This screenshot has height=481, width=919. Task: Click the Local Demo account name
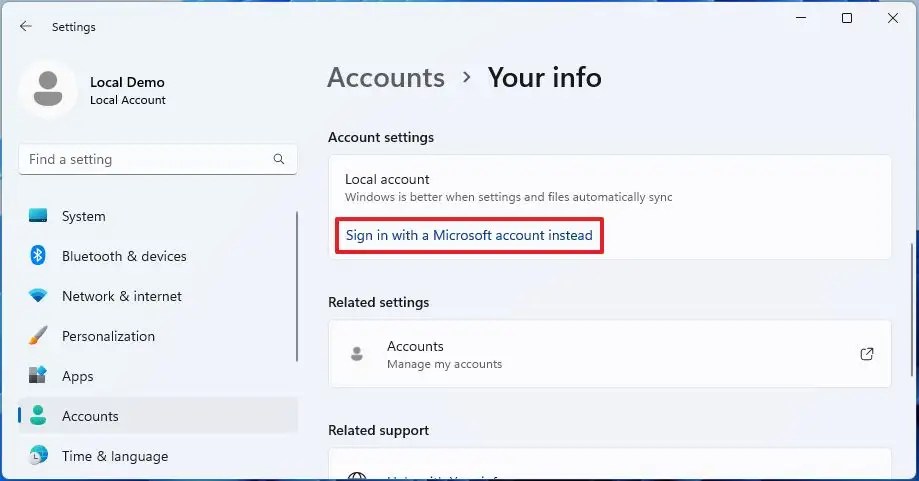coord(127,82)
